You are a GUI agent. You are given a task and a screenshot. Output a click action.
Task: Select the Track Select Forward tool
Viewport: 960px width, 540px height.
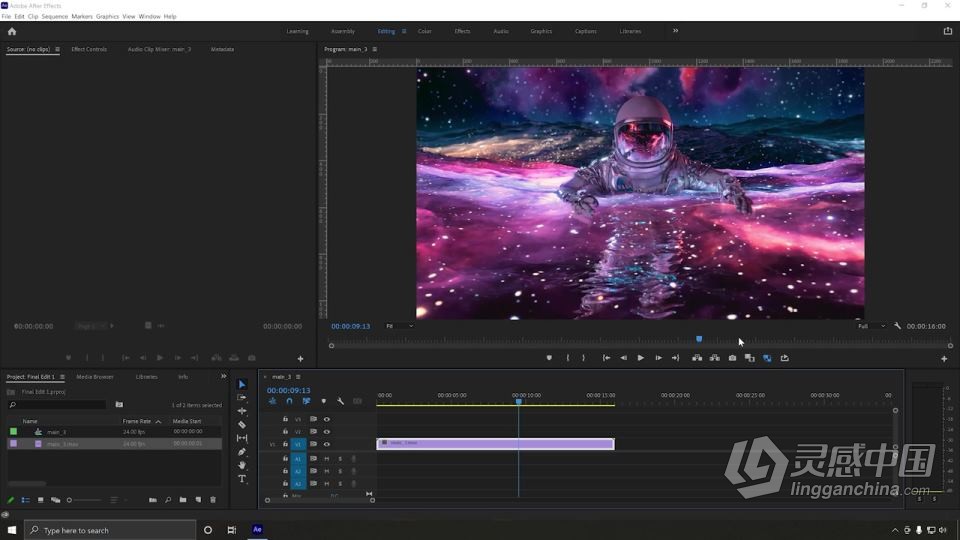(x=242, y=398)
